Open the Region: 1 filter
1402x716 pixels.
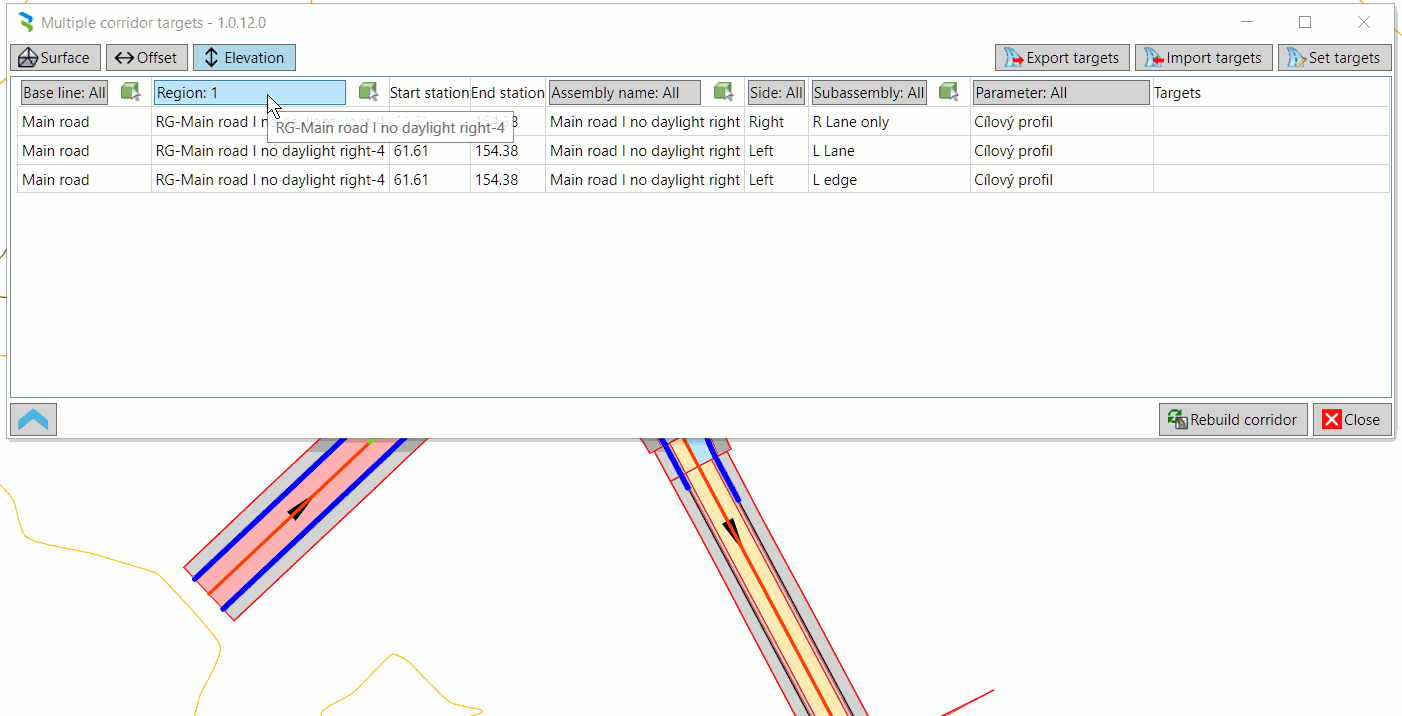[x=250, y=93]
